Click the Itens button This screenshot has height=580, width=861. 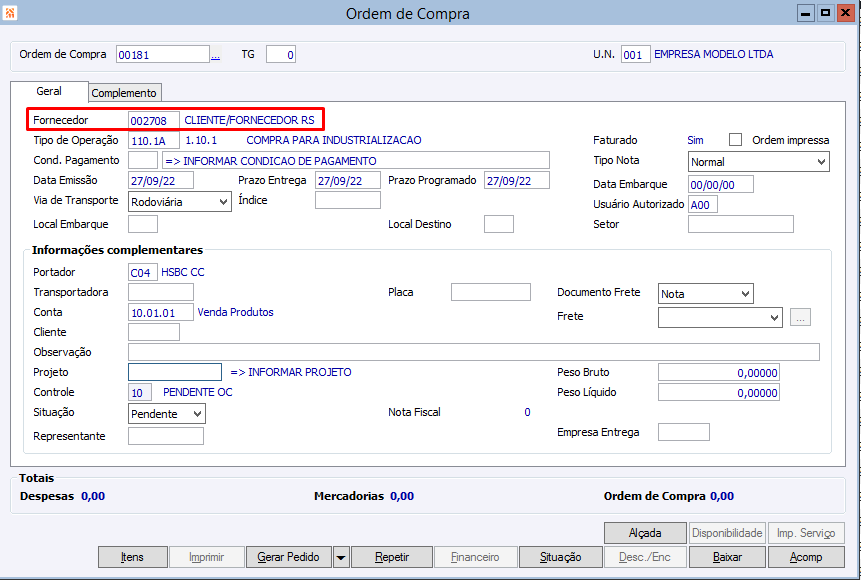(132, 557)
